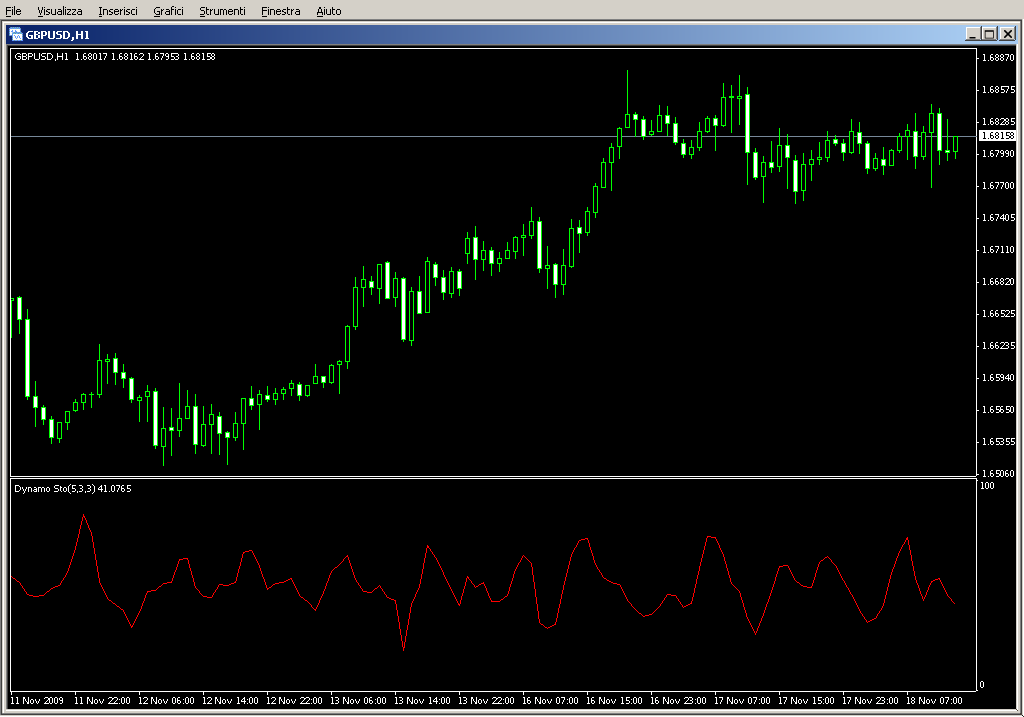Click the 16 Nov 07:00 time label
Image resolution: width=1024 pixels, height=717 pixels.
(550, 701)
